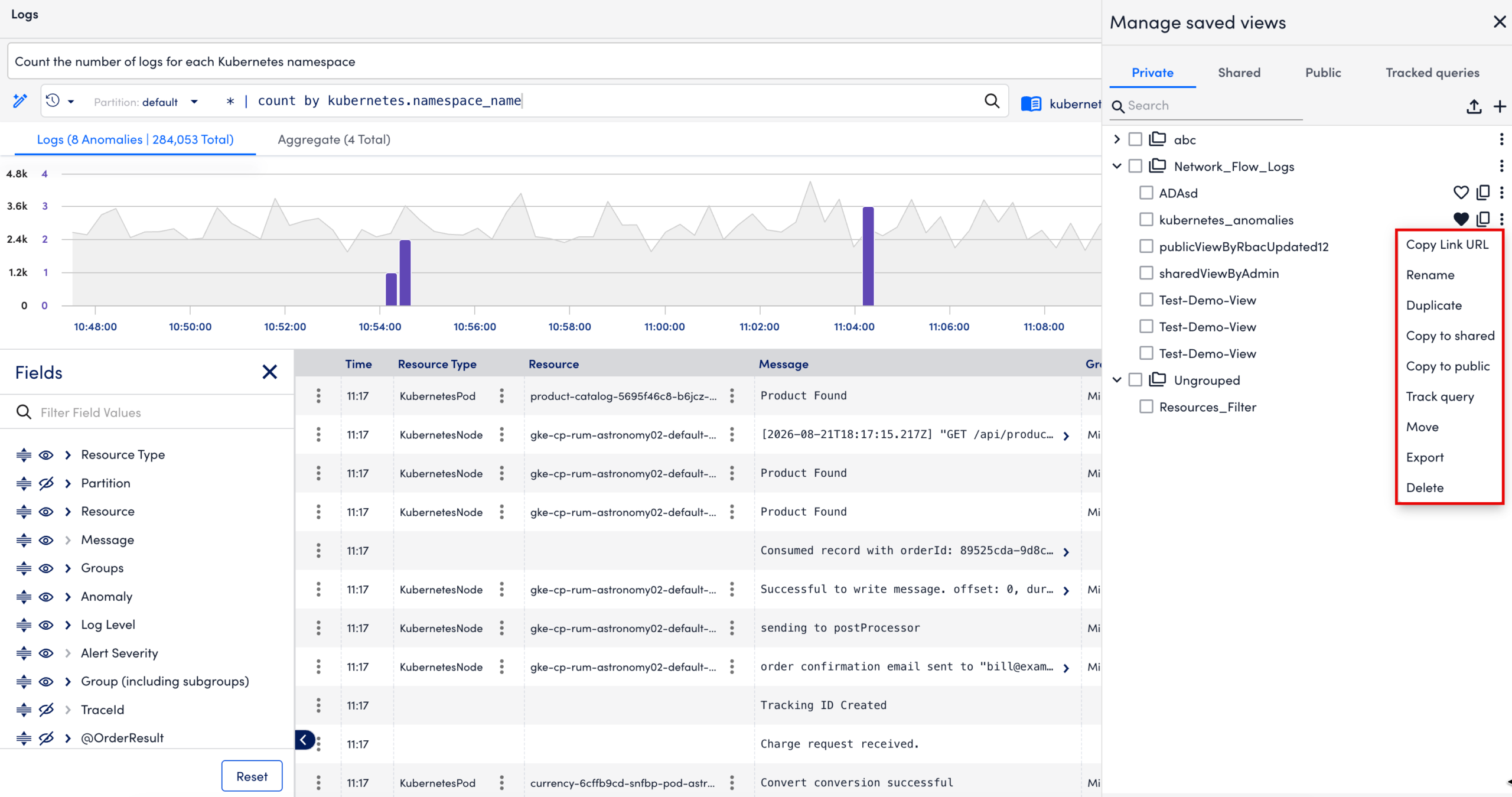Close the Manage saved views panel
The image size is (1512, 797).
pyautogui.click(x=1500, y=22)
